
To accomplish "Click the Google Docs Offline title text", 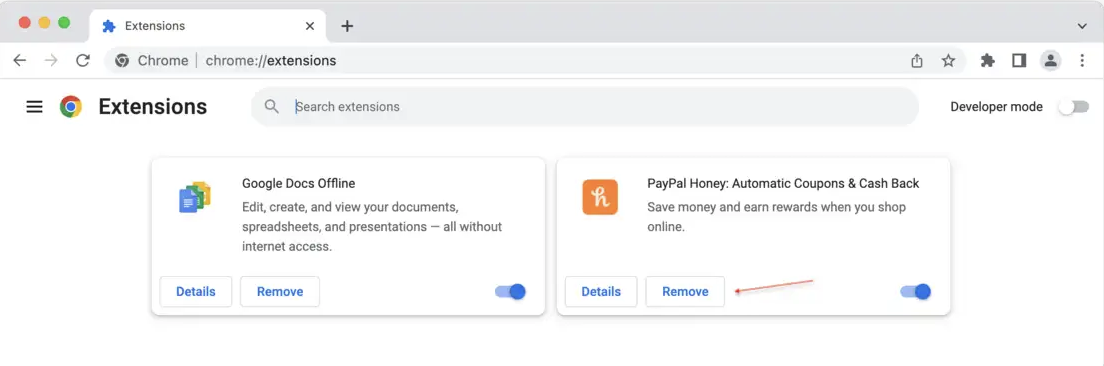I will point(299,184).
